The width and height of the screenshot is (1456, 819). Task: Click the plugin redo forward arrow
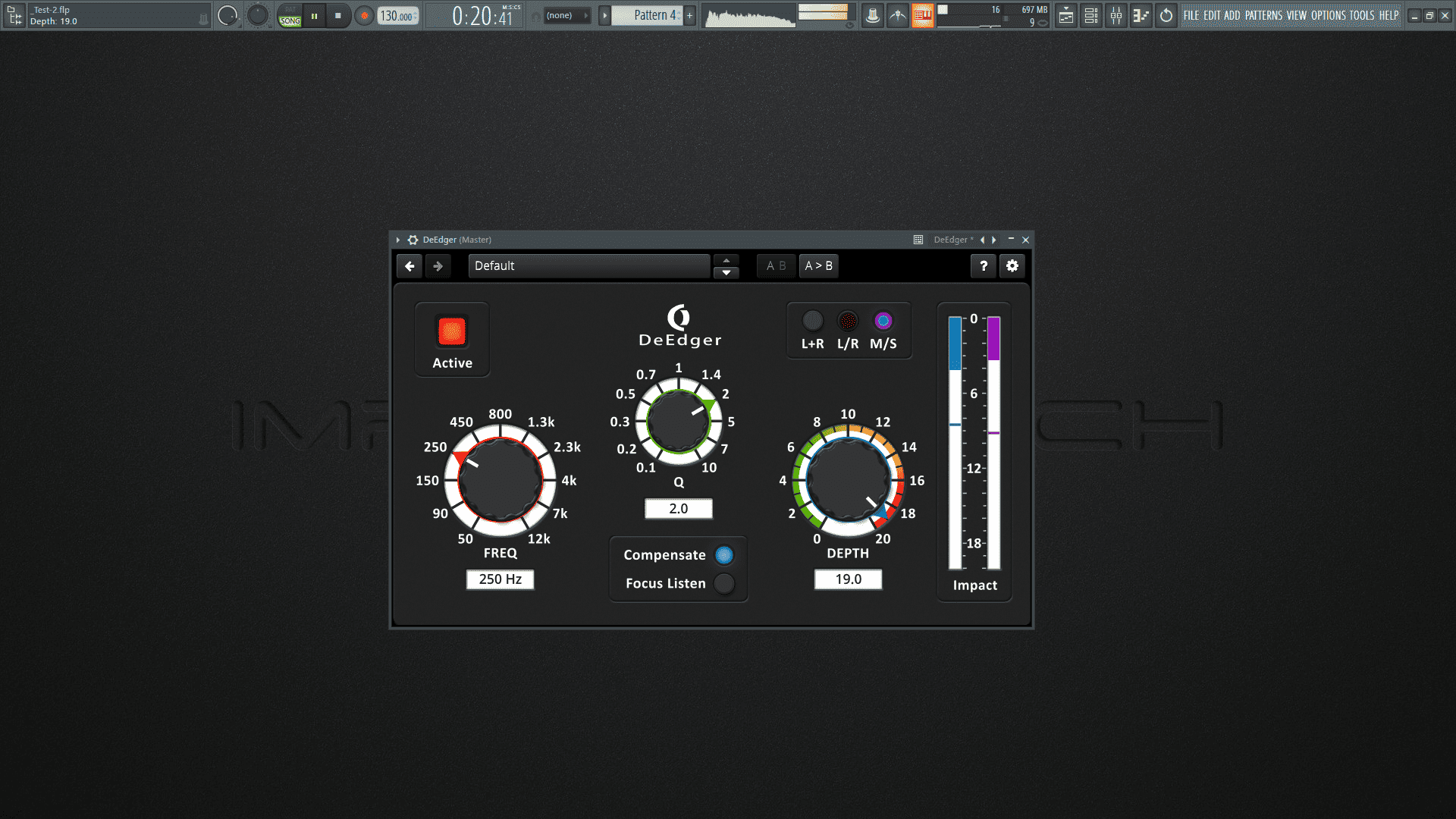(438, 266)
